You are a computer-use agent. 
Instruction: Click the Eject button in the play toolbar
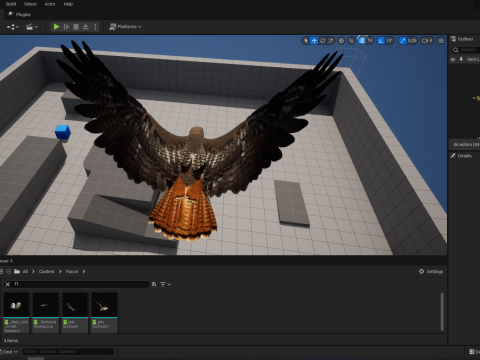tap(86, 27)
